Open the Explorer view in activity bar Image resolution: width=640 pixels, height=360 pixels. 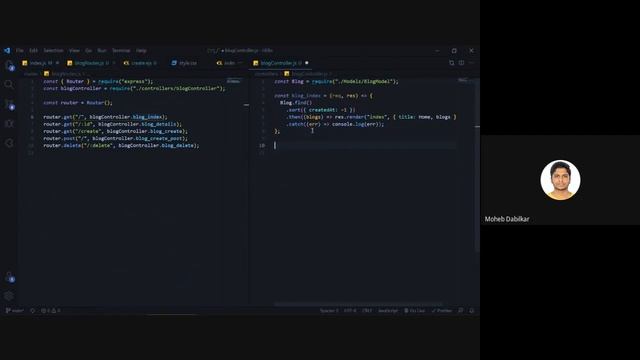click(x=9, y=65)
